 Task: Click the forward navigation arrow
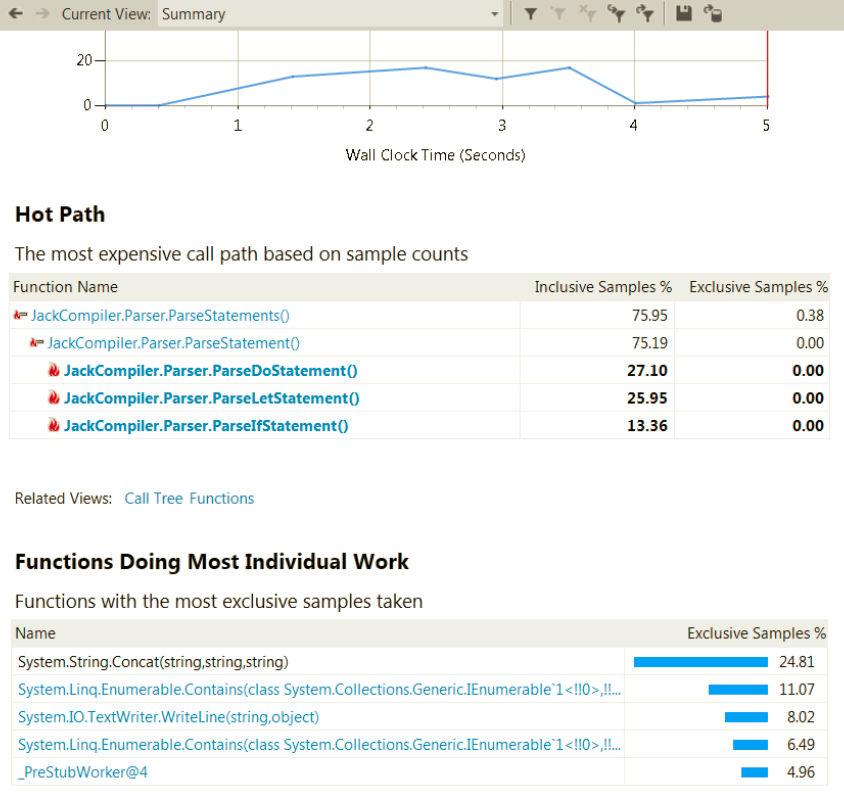[x=41, y=14]
